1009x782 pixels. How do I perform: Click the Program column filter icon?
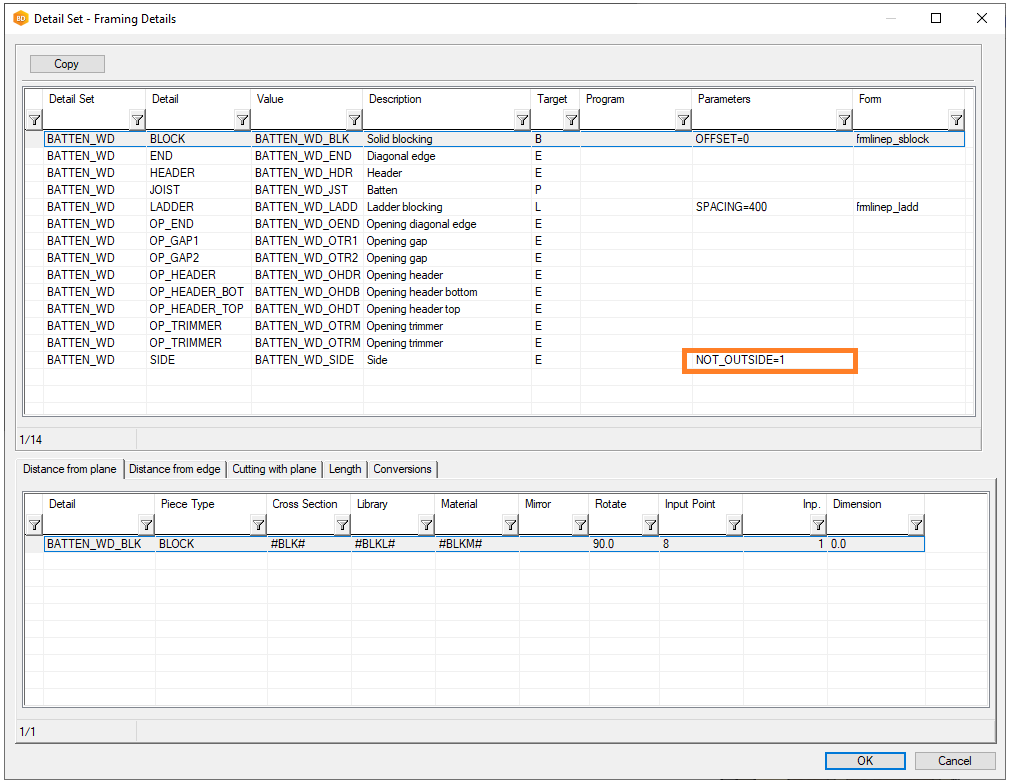coord(683,120)
